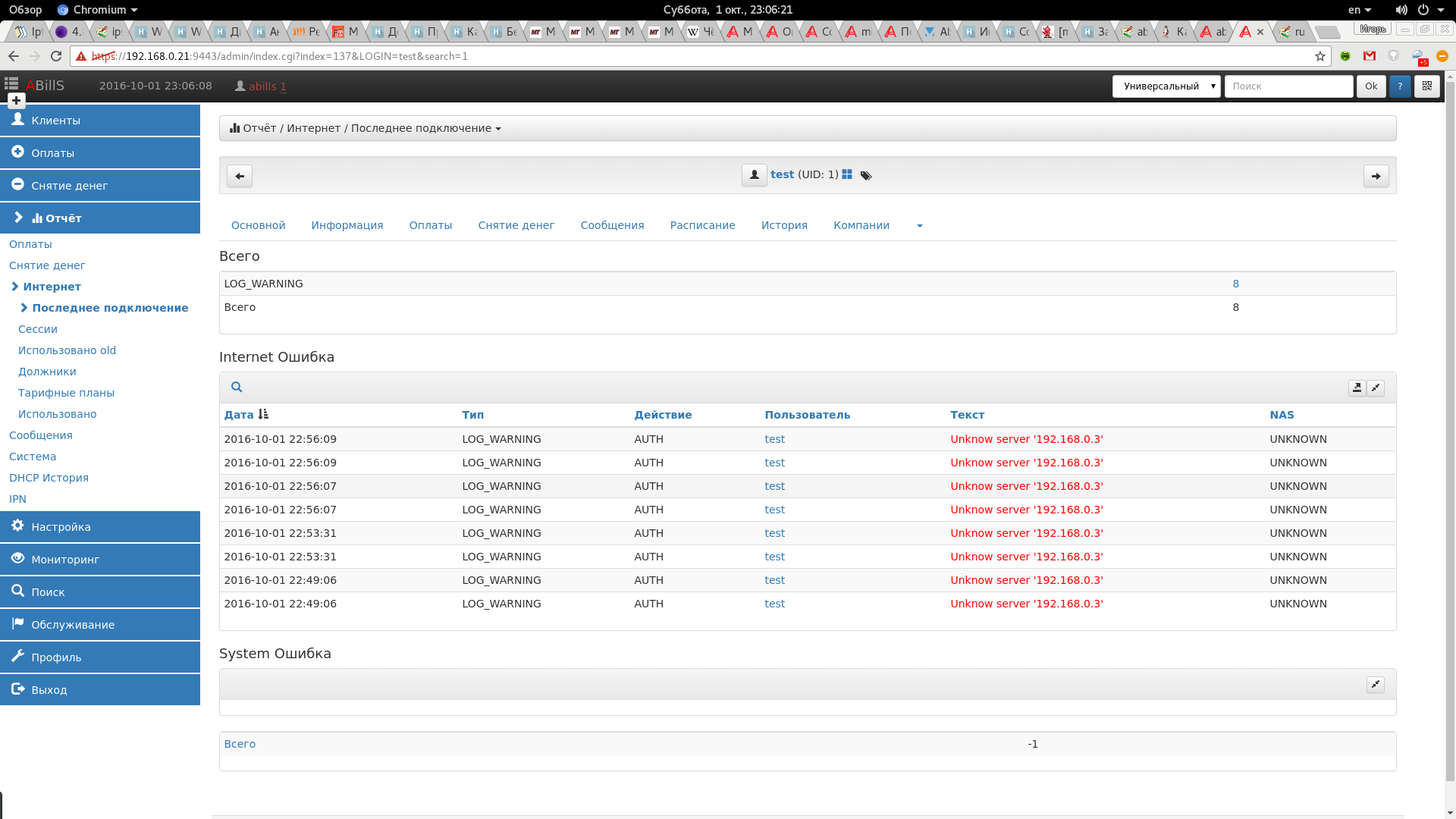This screenshot has width=1456, height=819.
Task: Switch to Основной tab
Action: pyautogui.click(x=259, y=225)
